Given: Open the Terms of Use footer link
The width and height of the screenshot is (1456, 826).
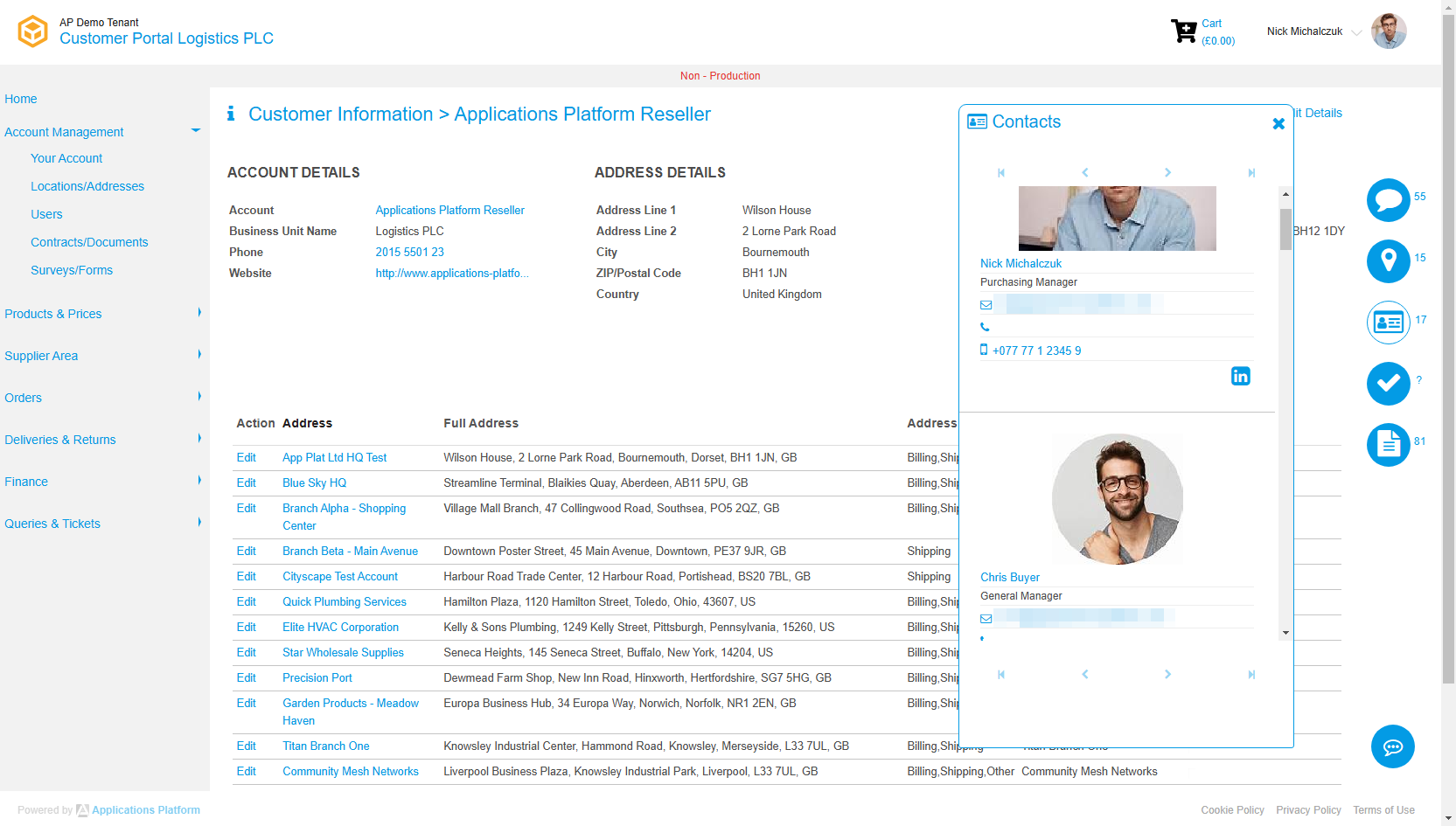Looking at the screenshot, I should pos(1383,810).
